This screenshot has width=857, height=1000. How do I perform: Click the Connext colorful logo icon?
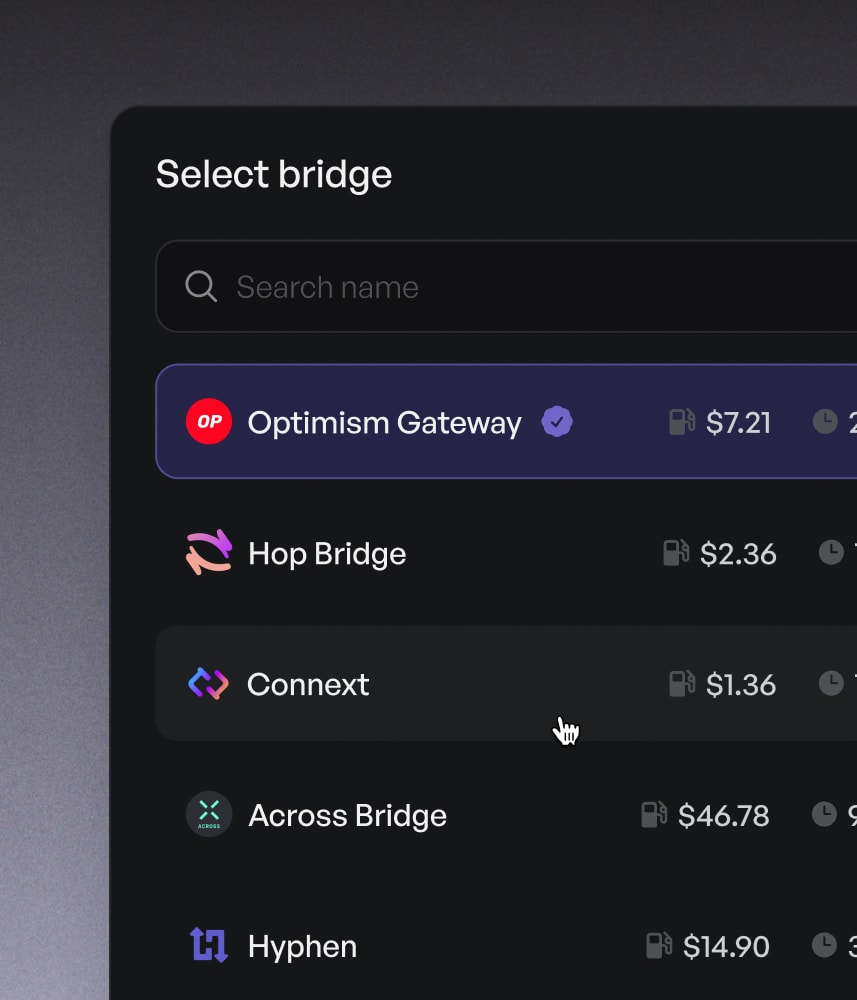(209, 684)
